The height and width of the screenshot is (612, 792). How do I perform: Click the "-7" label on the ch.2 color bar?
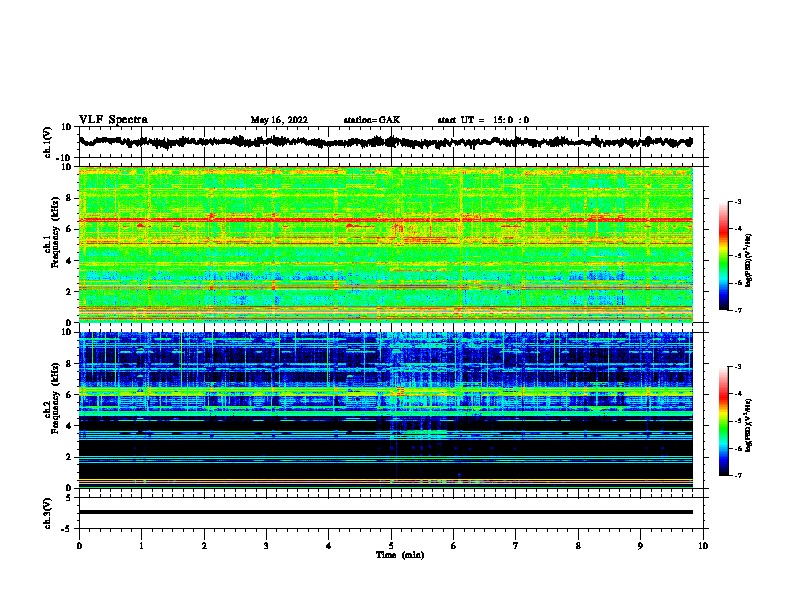[738, 476]
